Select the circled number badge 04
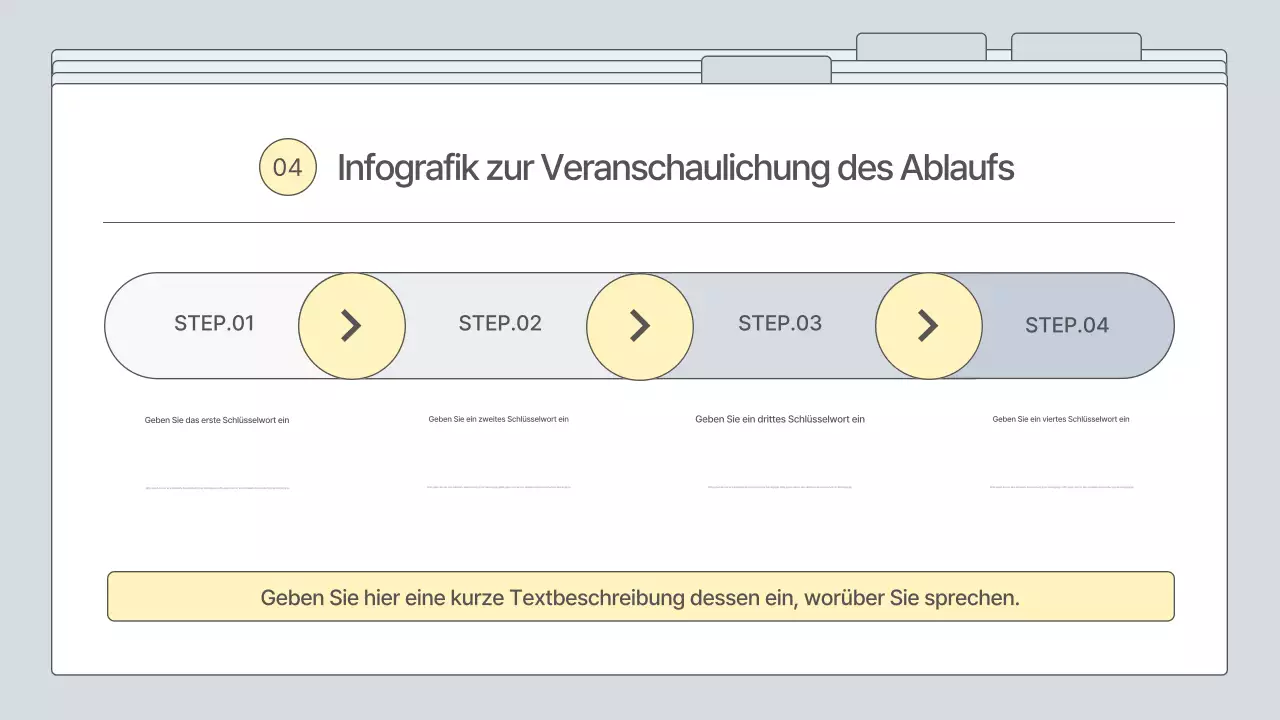 point(287,166)
